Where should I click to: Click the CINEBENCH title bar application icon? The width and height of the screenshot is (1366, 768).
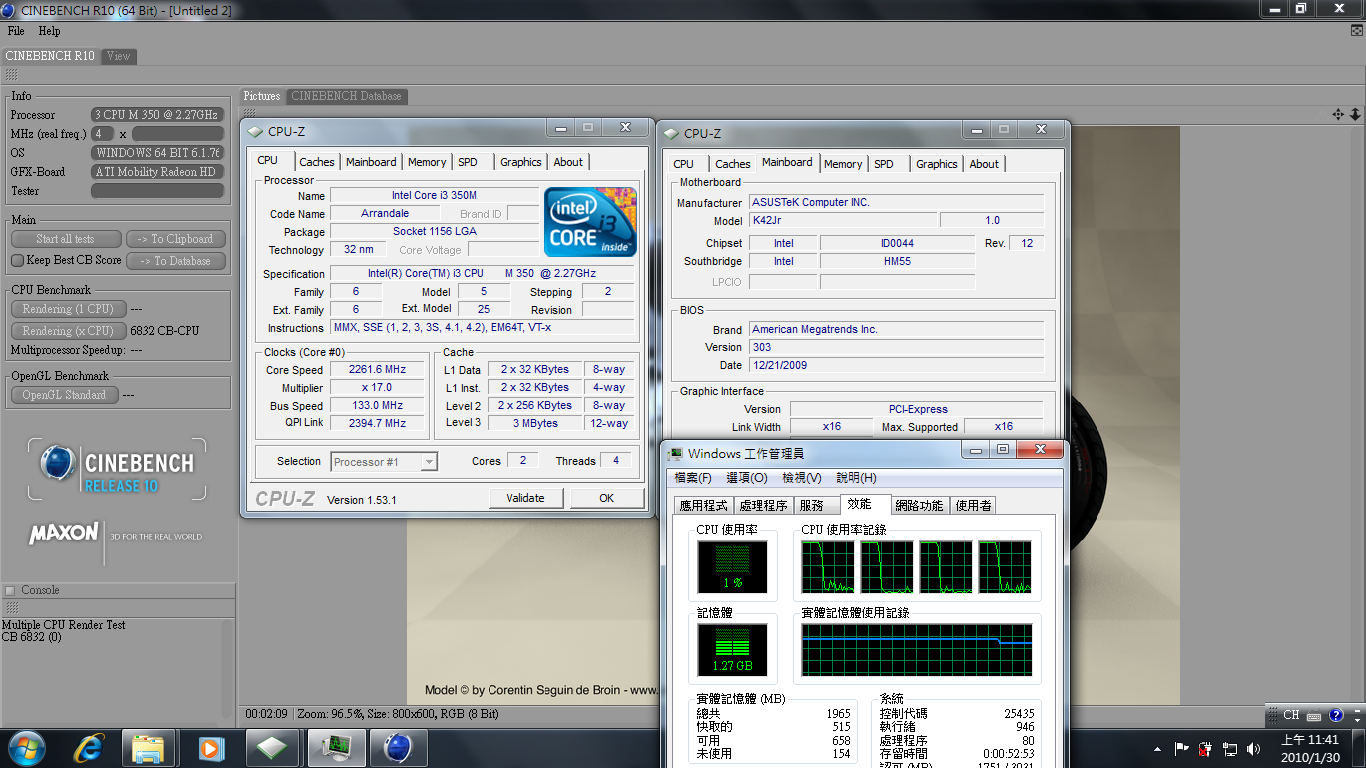(x=9, y=9)
